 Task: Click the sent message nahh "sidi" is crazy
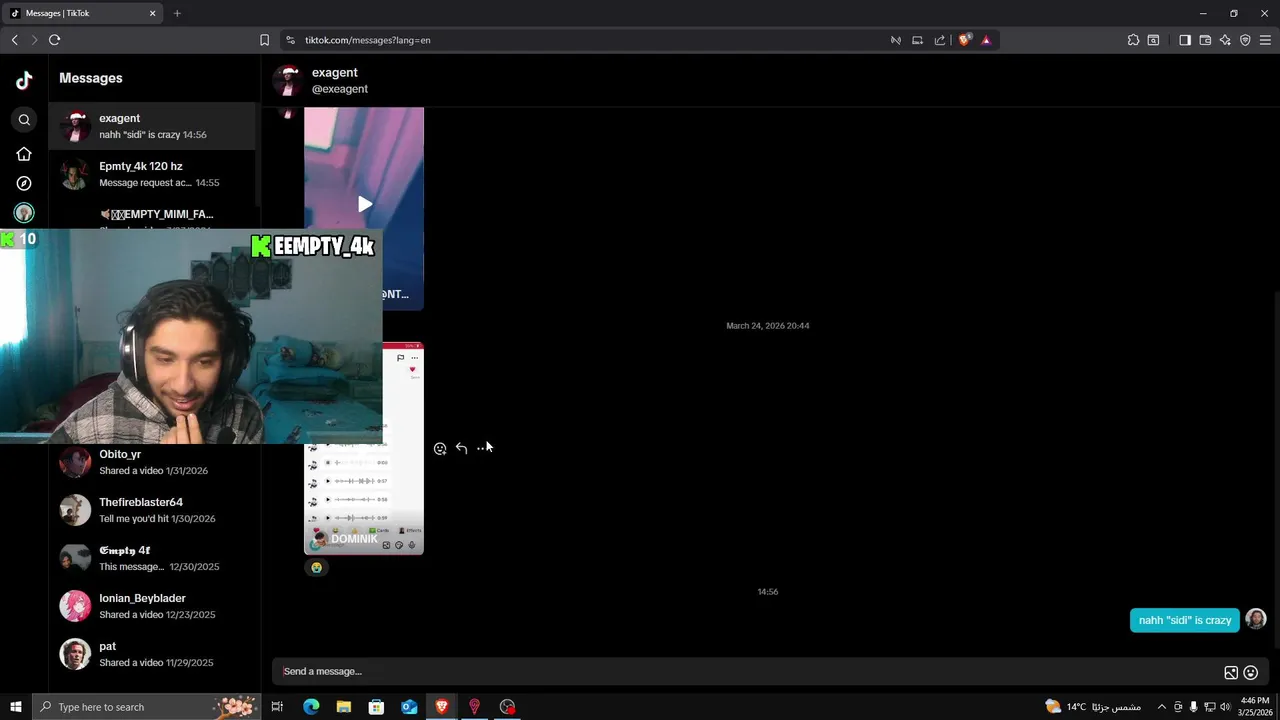1184,620
